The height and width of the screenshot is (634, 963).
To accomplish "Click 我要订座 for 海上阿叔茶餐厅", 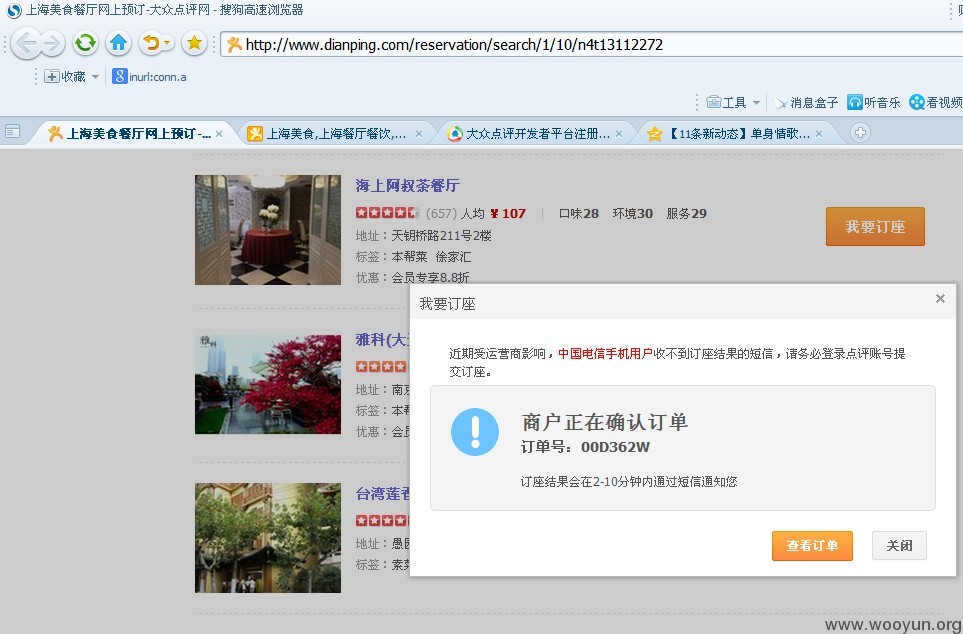I will [x=875, y=226].
